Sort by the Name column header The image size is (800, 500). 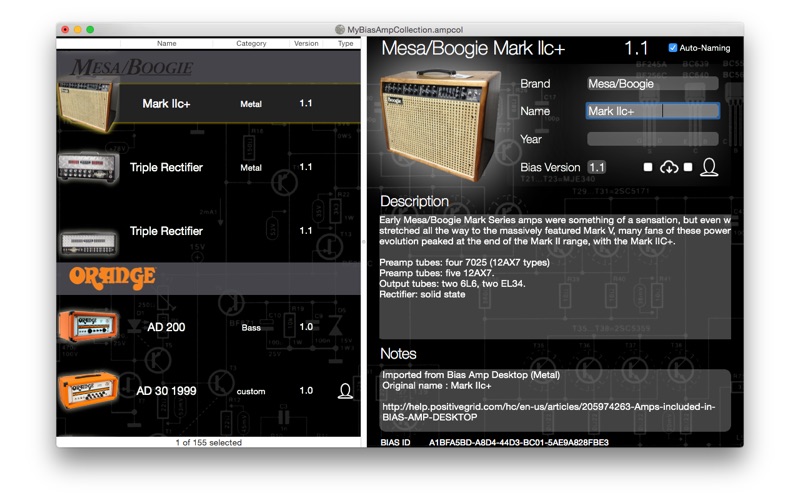tap(166, 43)
